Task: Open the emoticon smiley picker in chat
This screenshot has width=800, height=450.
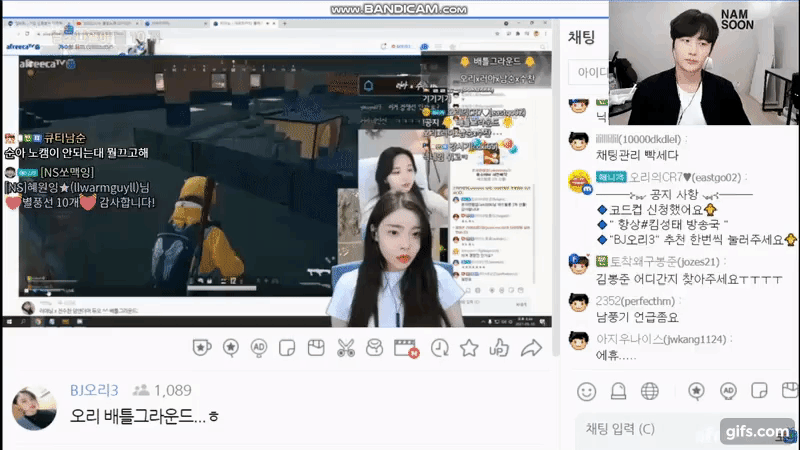Action: [586, 391]
